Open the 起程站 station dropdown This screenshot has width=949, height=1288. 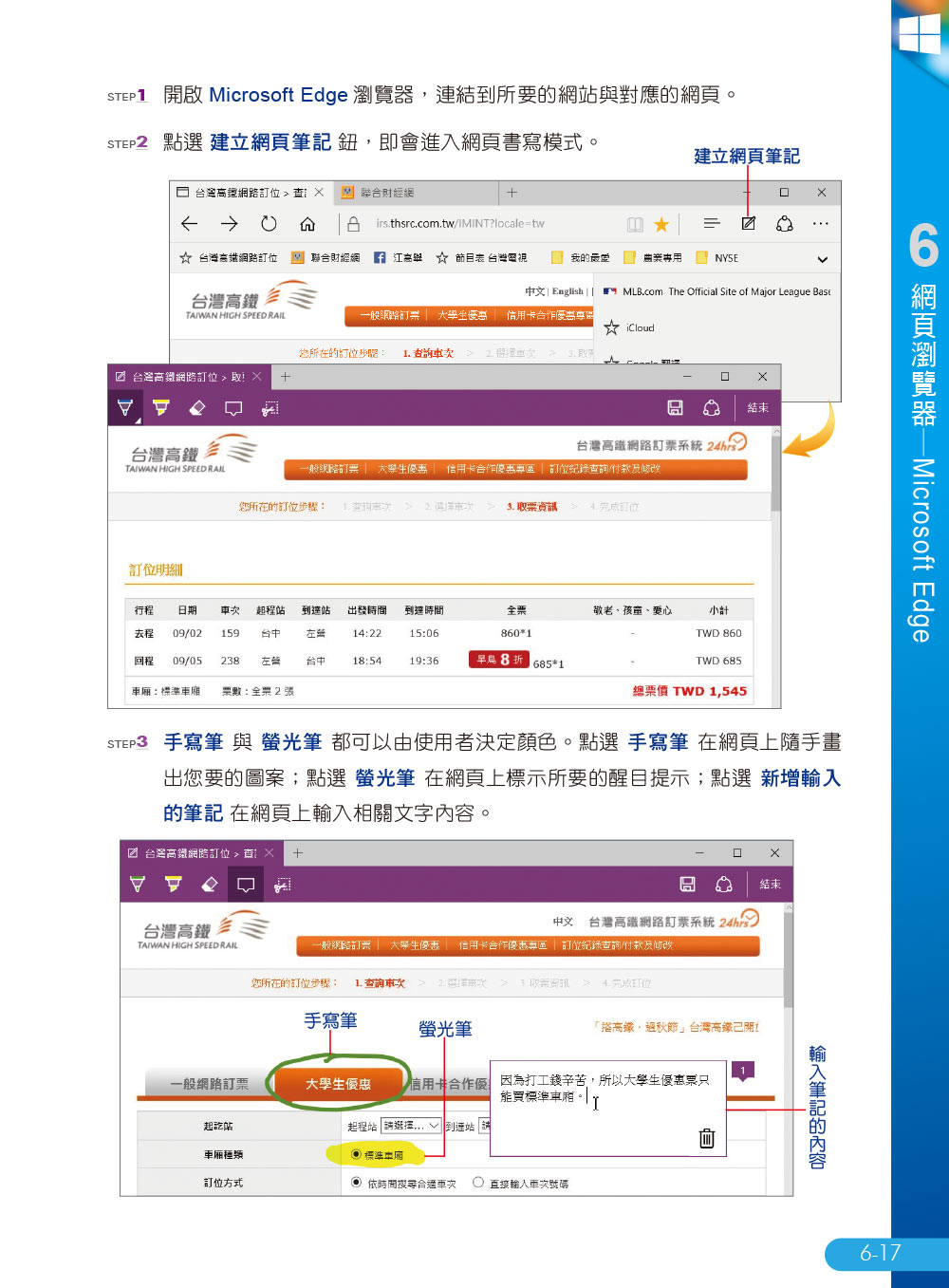(411, 1126)
